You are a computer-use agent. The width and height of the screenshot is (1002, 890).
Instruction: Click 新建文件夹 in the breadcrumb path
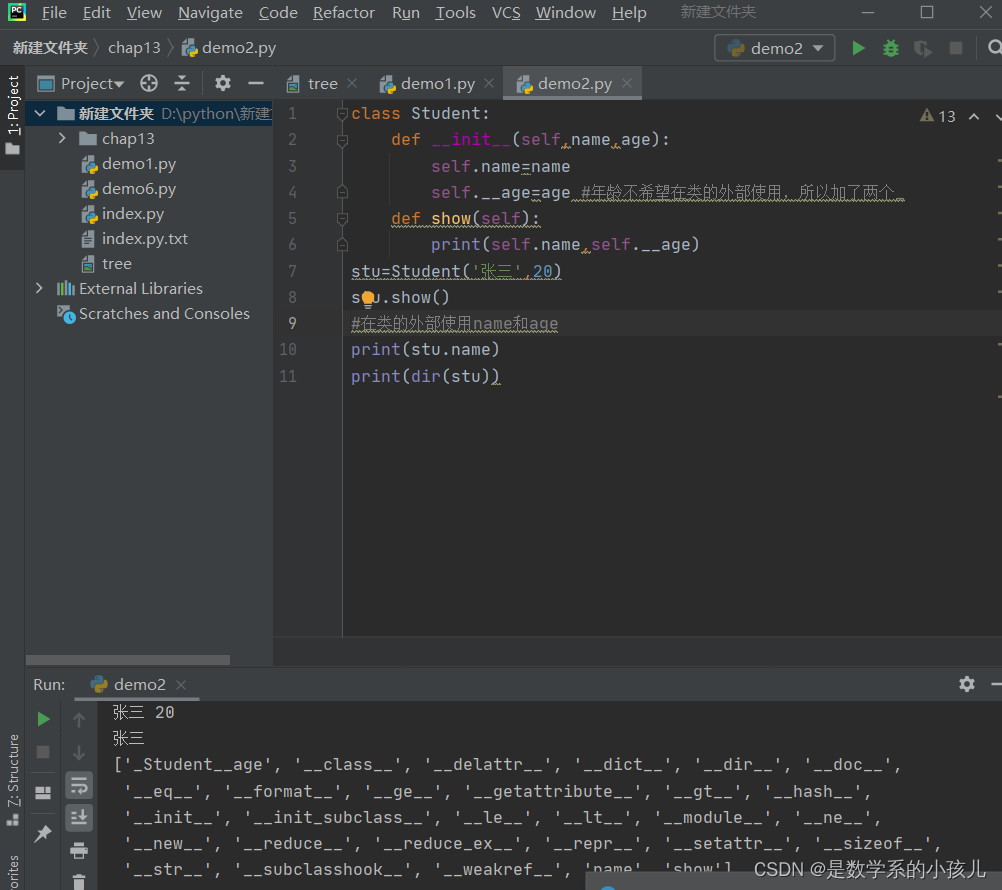[x=50, y=48]
